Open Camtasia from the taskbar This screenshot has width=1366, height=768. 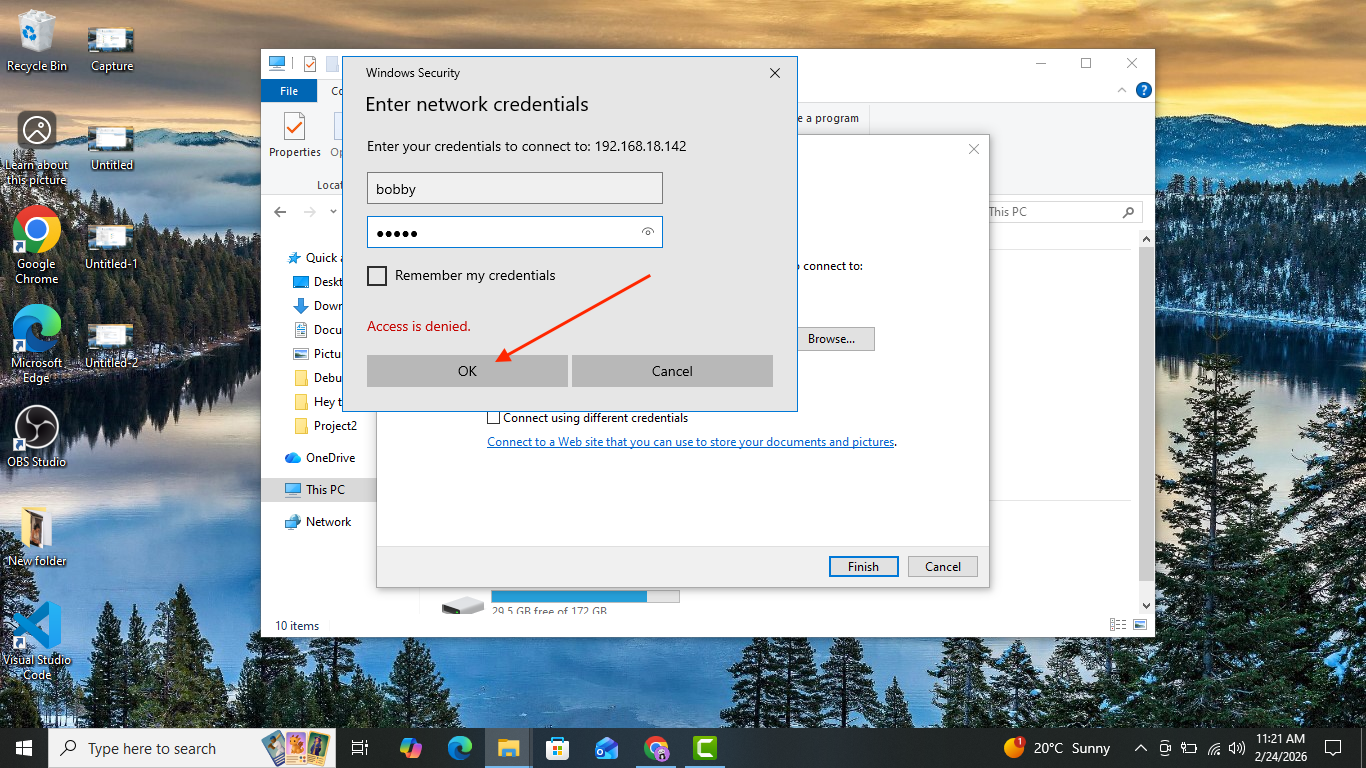[x=705, y=748]
